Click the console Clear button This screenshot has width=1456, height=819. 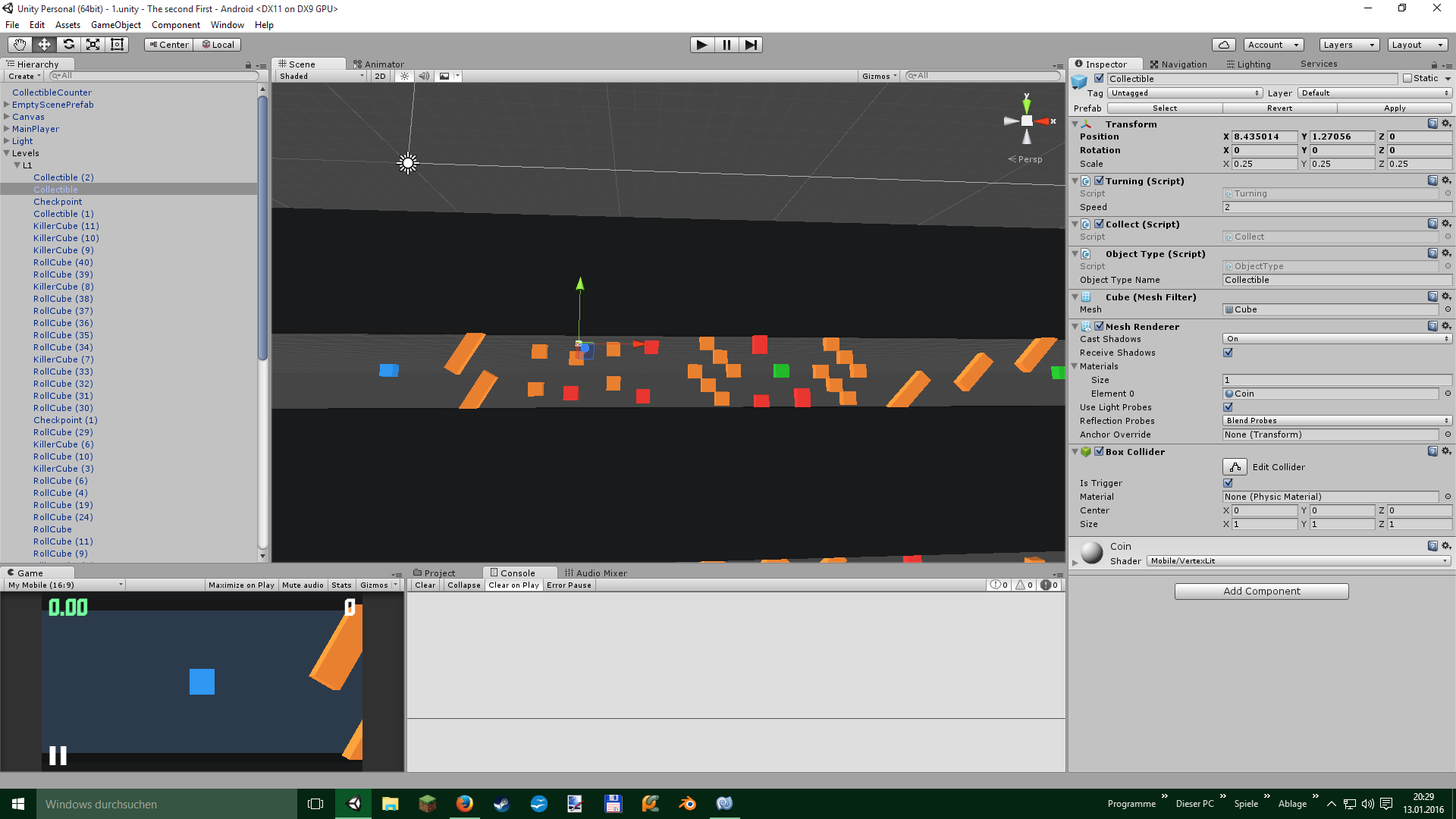pyautogui.click(x=425, y=585)
